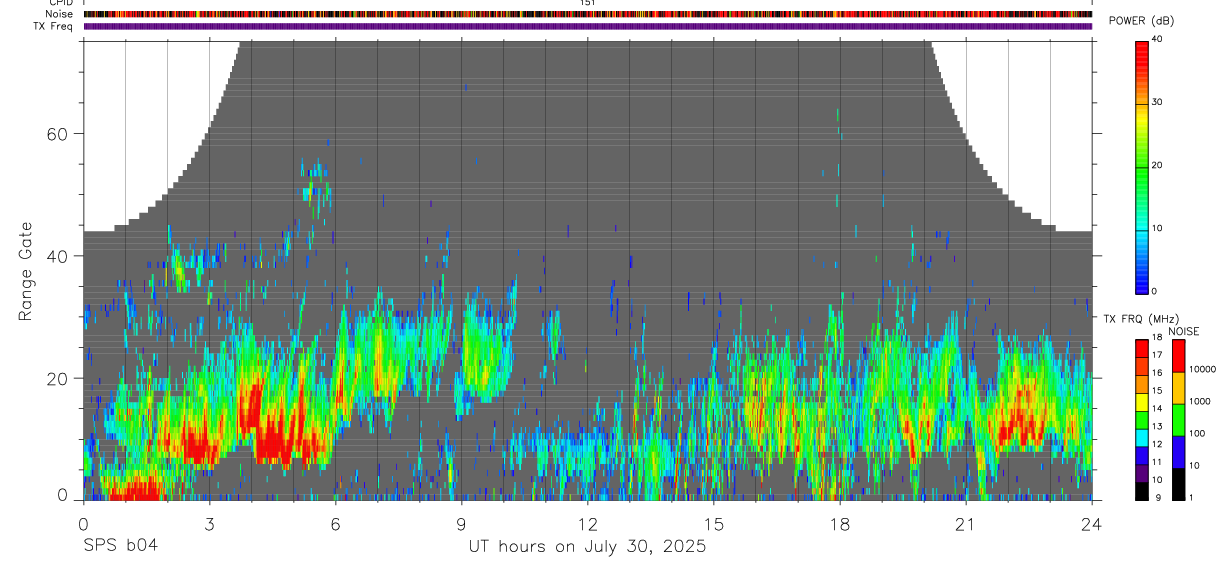Click the NOISE color scale bar
Screen dimensions: 1228x567
1178,419
